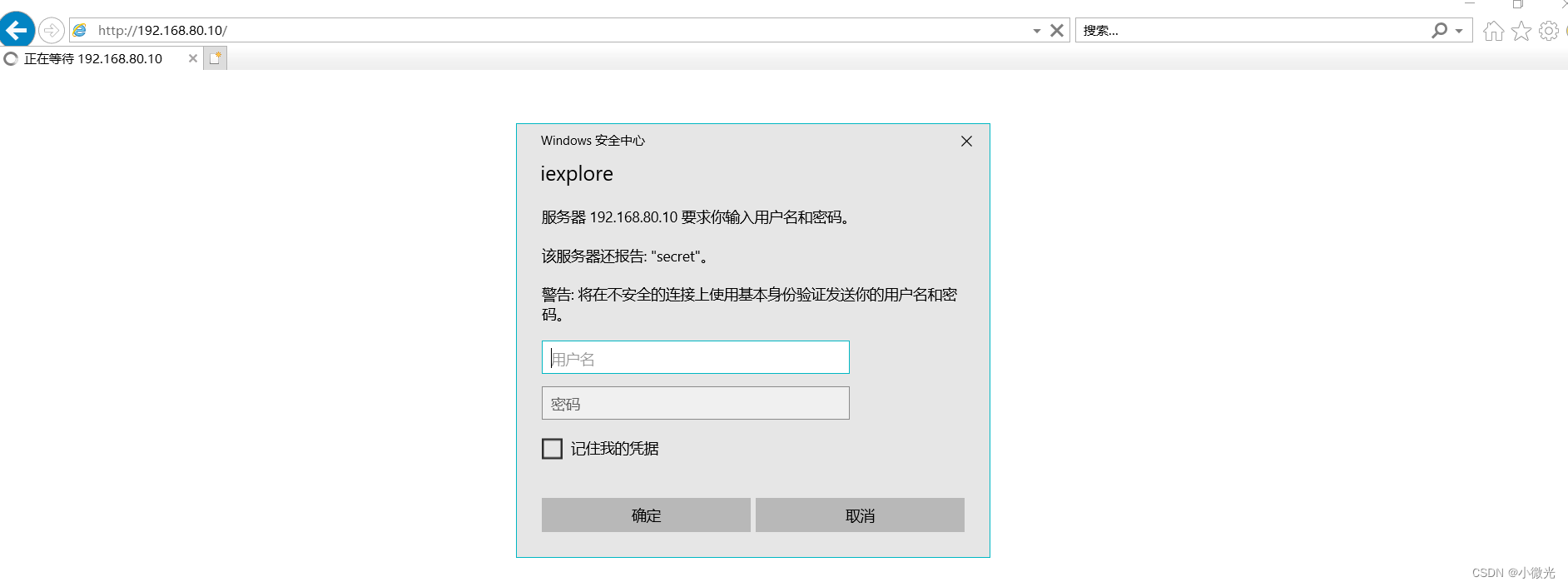Click the 密码 password field
1568x587 pixels.
[x=695, y=403]
